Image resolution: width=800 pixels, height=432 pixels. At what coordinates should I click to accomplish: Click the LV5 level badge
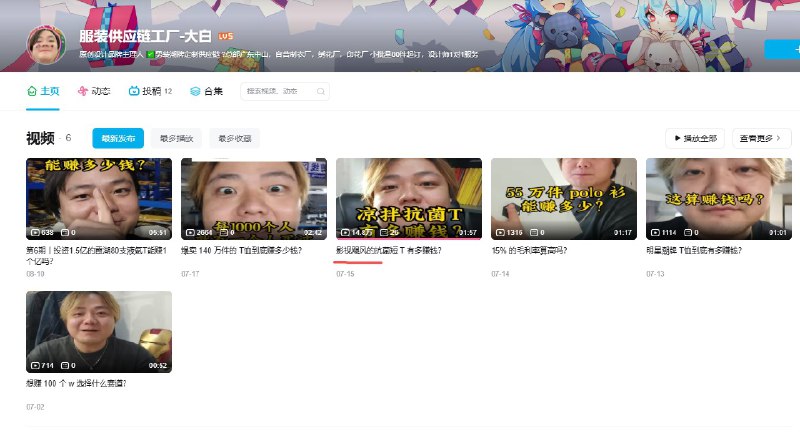click(x=226, y=36)
